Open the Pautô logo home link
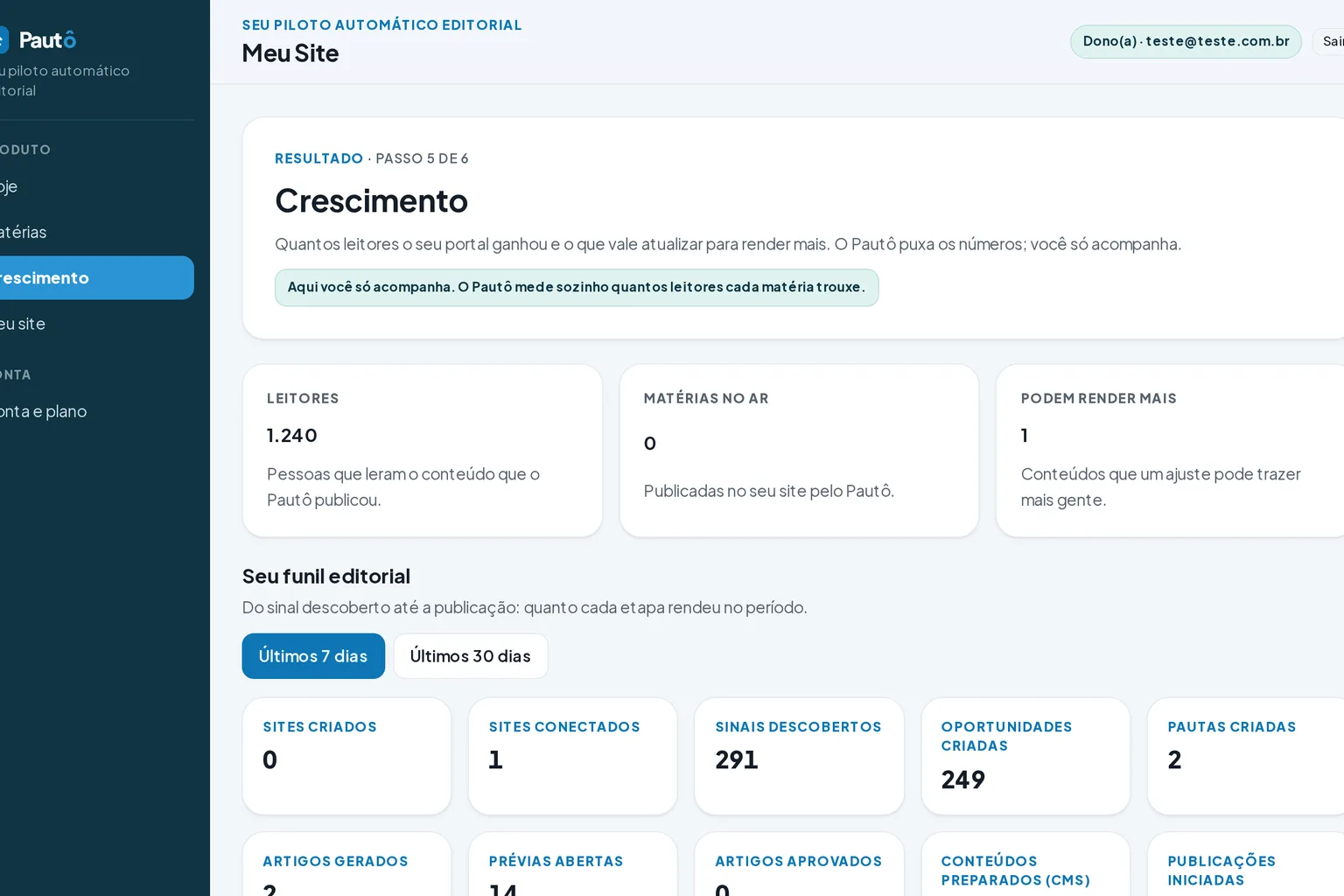The height and width of the screenshot is (896, 1344). coord(38,40)
